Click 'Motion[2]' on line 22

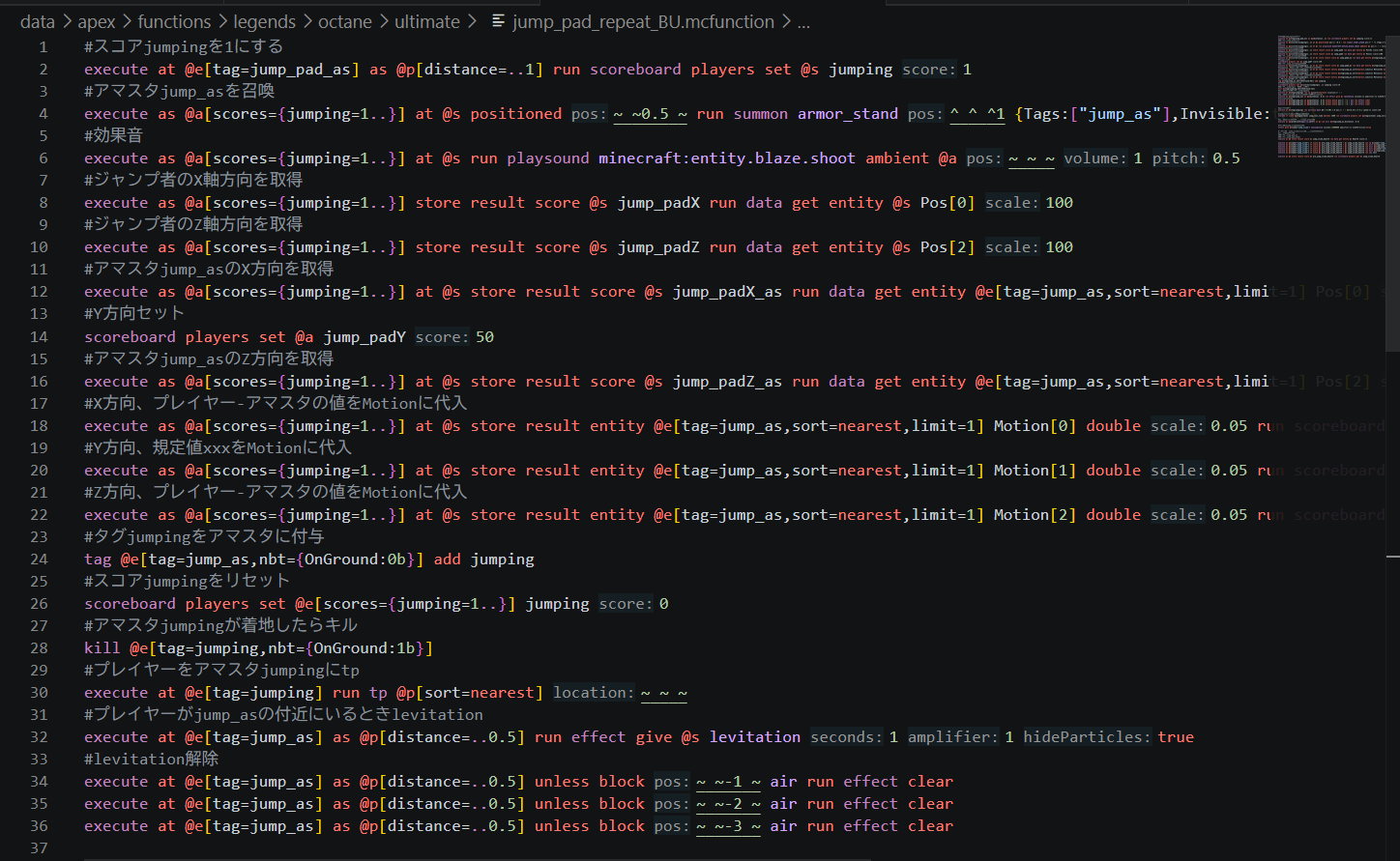(1035, 515)
